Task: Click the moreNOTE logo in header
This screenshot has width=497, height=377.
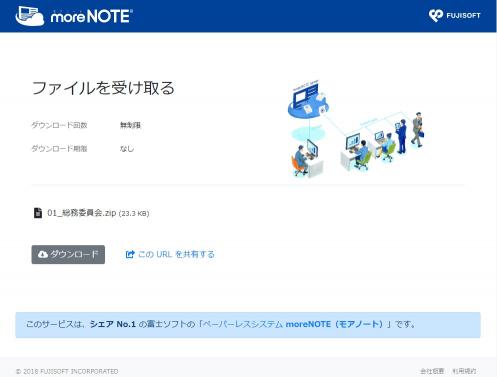Action: 74,16
